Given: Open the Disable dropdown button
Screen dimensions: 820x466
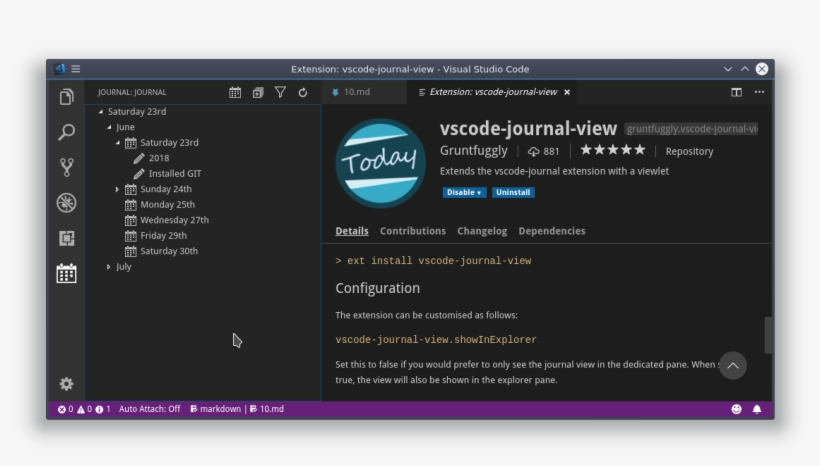Looking at the screenshot, I should 464,192.
